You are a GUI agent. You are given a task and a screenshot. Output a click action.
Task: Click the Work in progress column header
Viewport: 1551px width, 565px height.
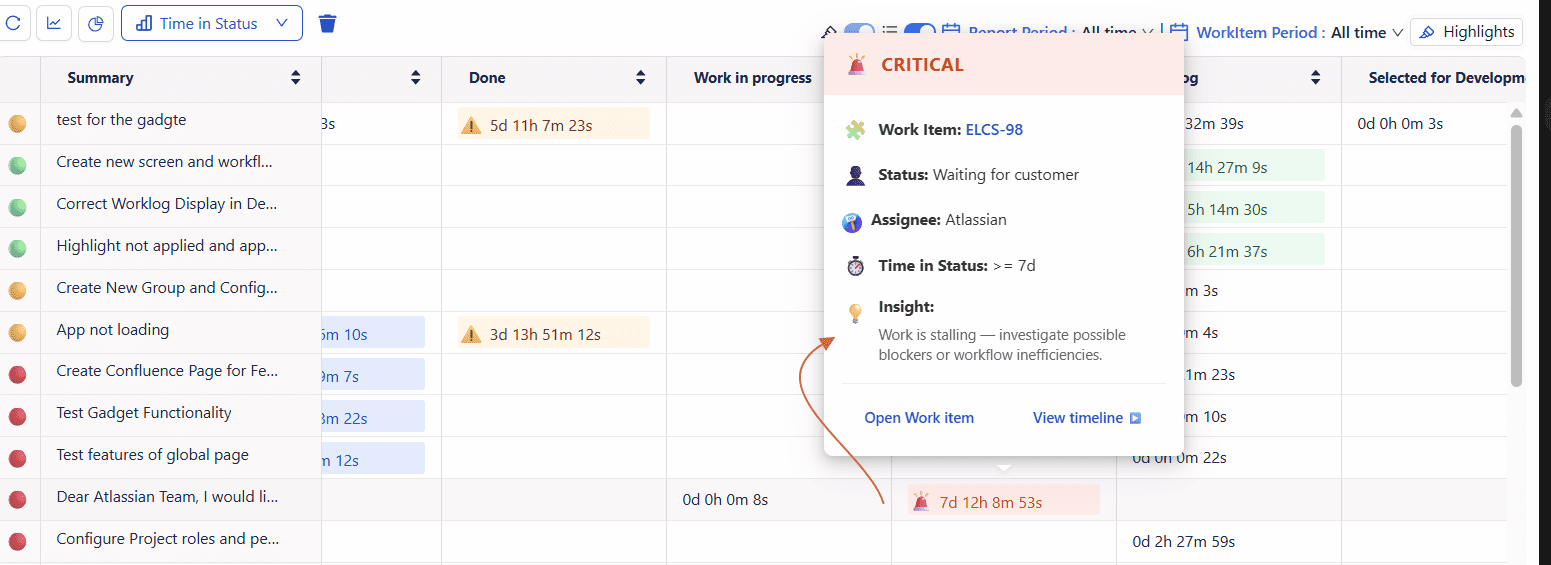[752, 78]
